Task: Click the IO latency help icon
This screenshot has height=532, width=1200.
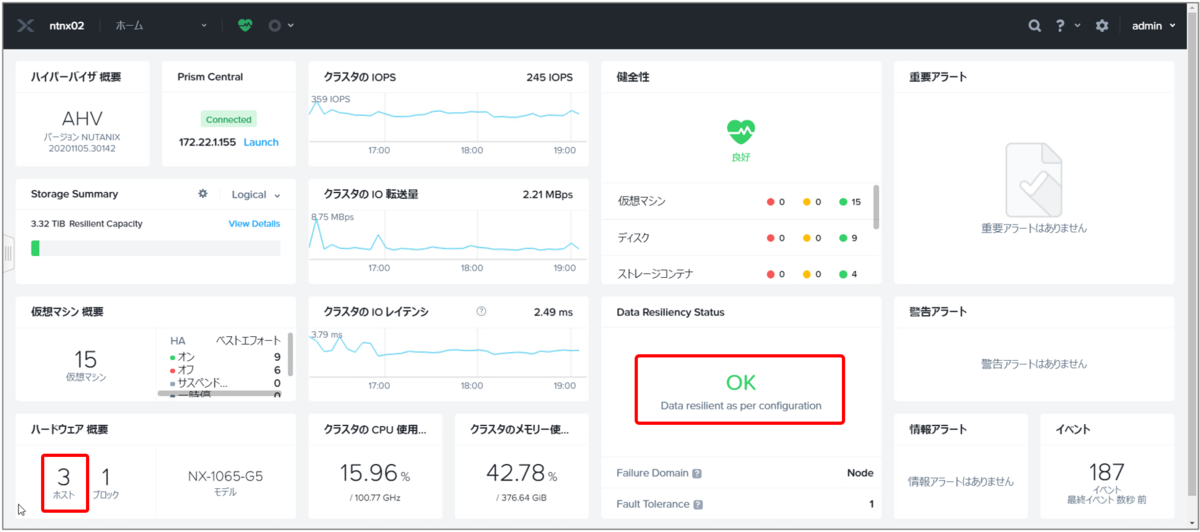Action: (481, 311)
